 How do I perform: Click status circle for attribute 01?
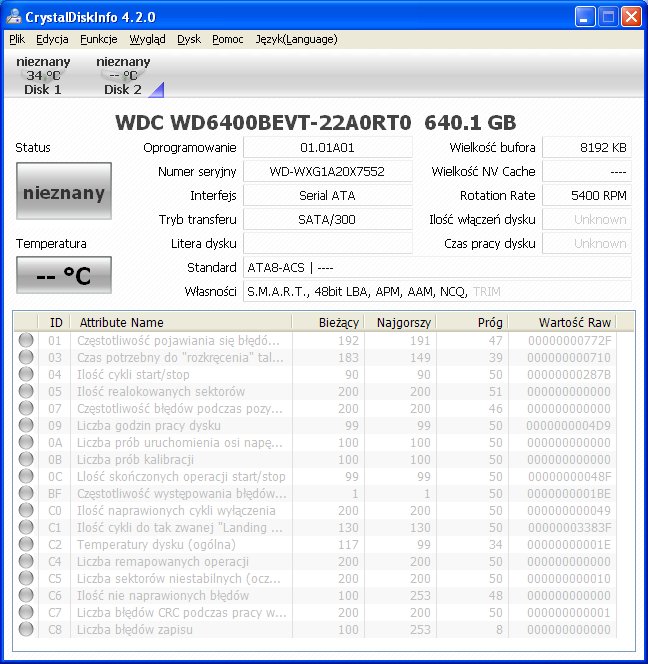coord(26,340)
